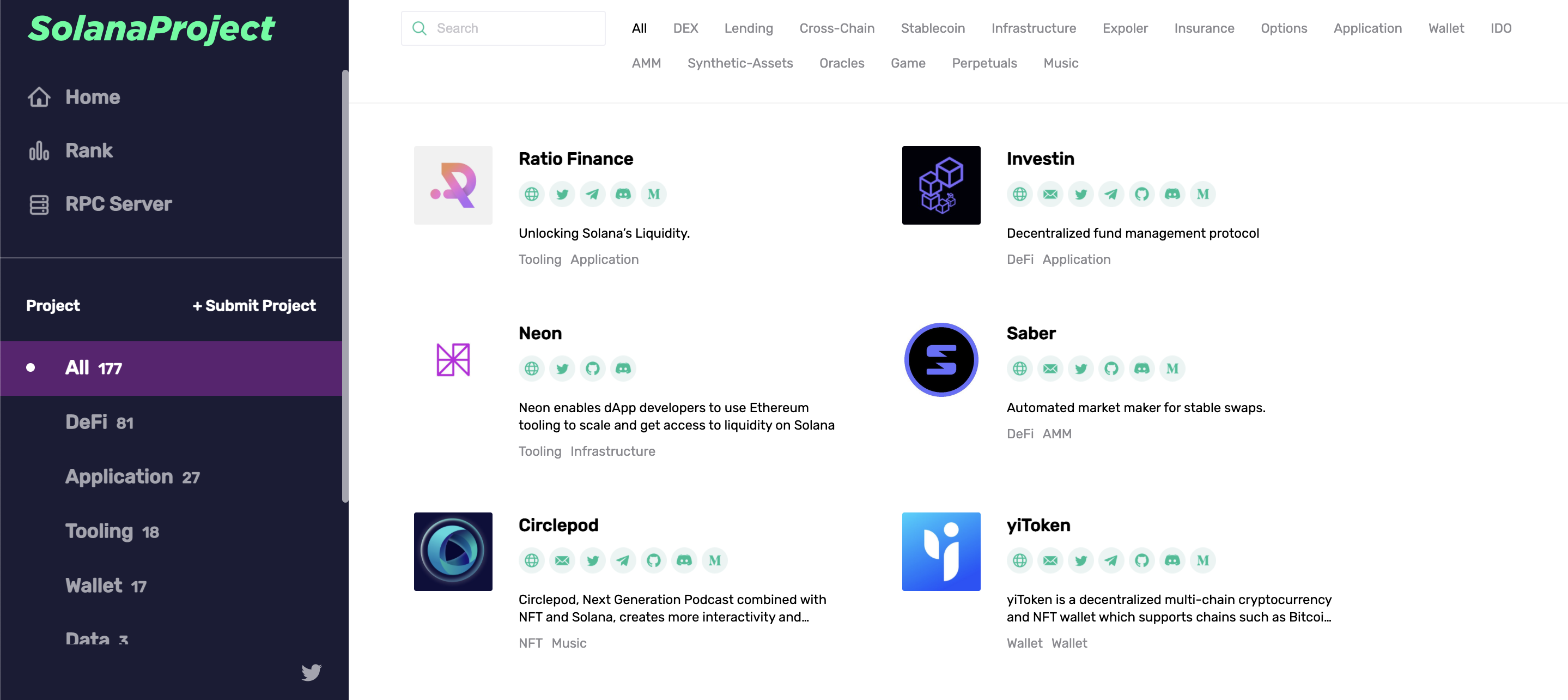Viewport: 1568px width, 700px height.
Task: Open Circlepod Medium icon
Action: pos(715,560)
